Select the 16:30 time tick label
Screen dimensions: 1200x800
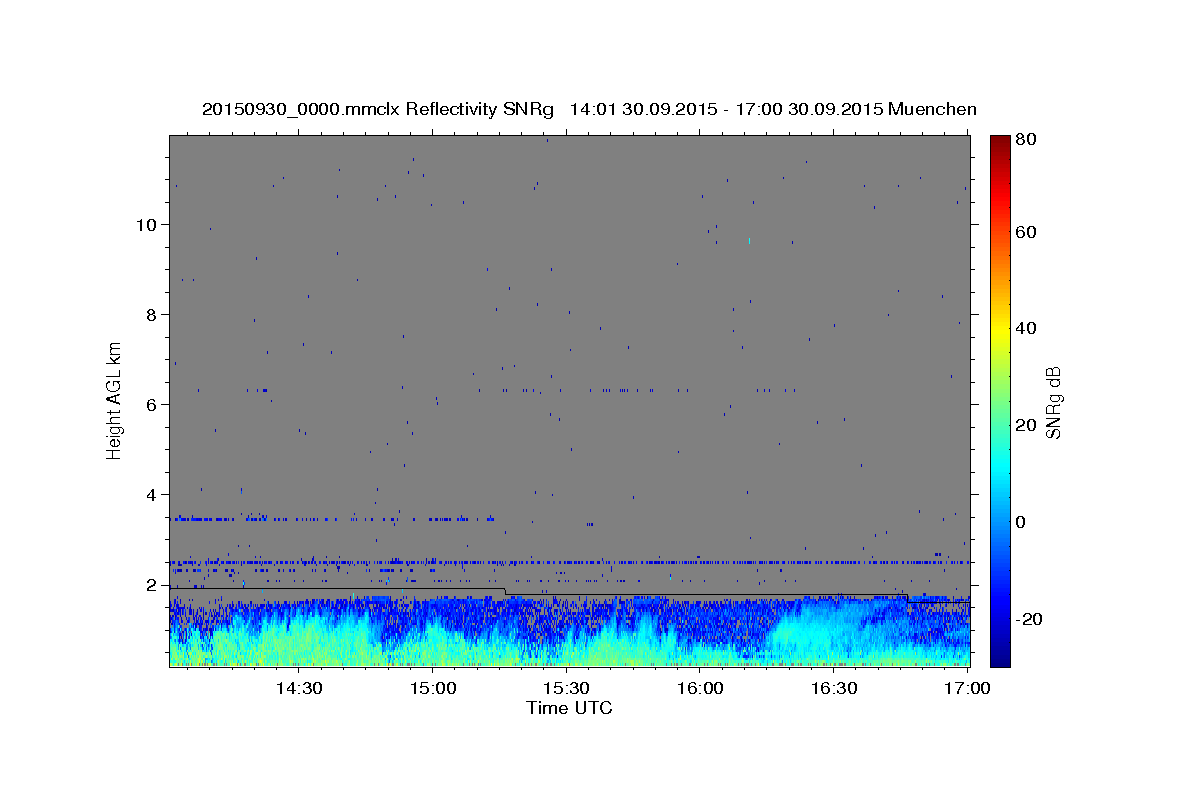click(834, 688)
